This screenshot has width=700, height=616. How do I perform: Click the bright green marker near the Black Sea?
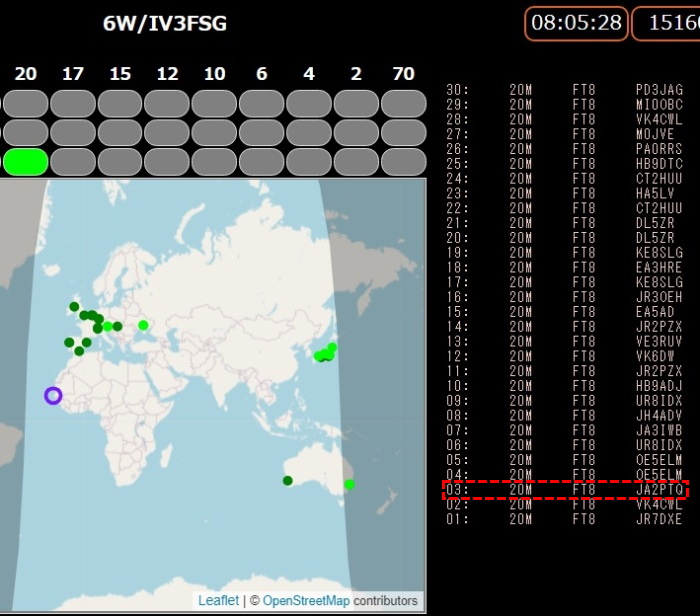click(x=143, y=325)
